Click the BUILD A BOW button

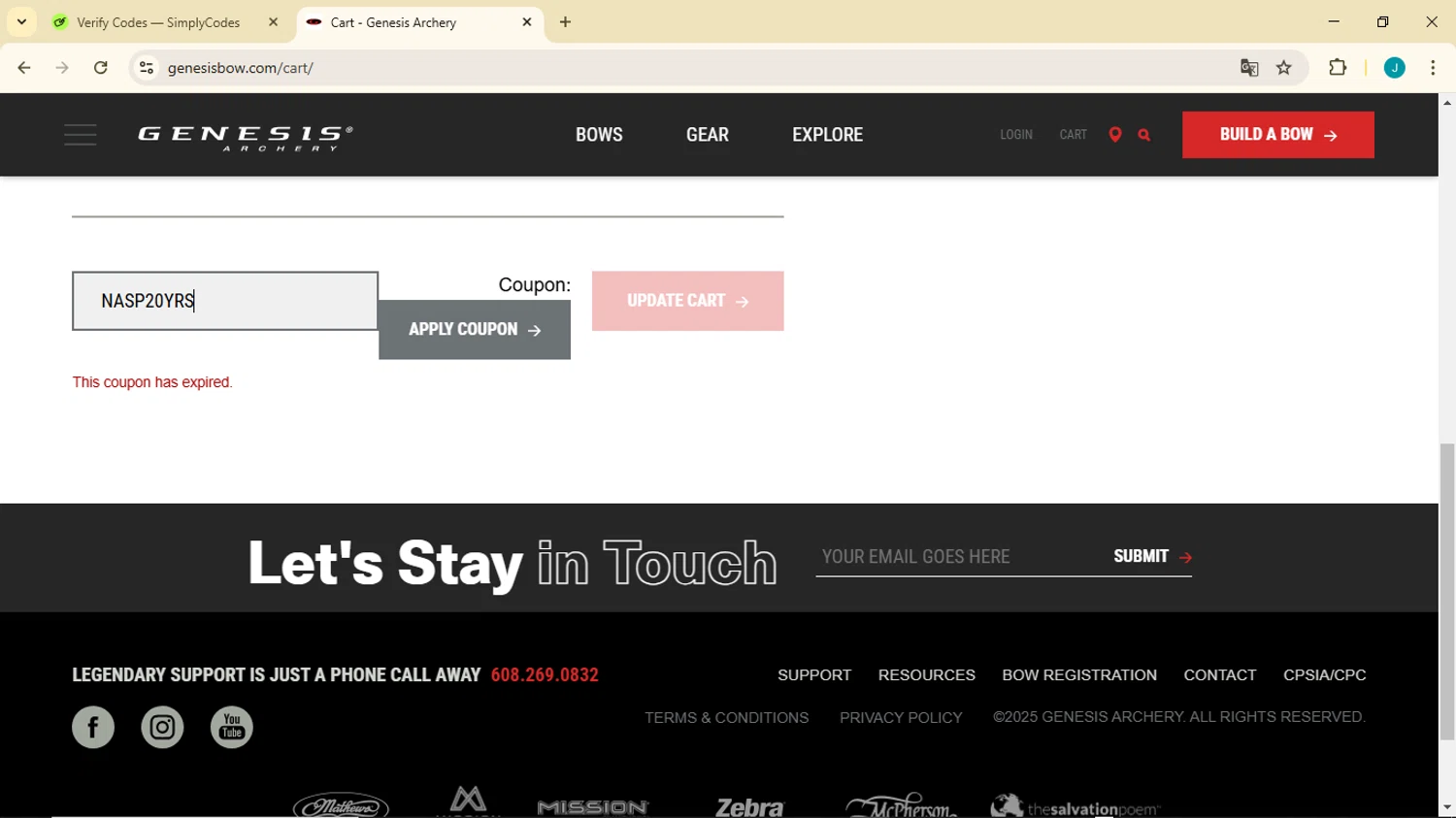click(1278, 135)
